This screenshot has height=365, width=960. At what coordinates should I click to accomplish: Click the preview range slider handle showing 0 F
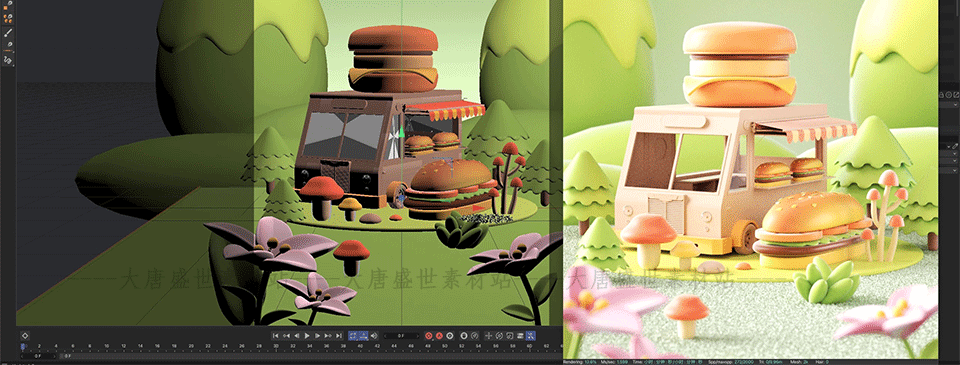[x=66, y=355]
